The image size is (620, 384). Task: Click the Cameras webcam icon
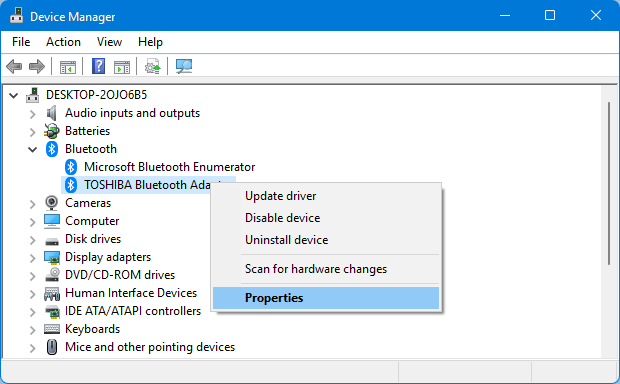tap(51, 203)
